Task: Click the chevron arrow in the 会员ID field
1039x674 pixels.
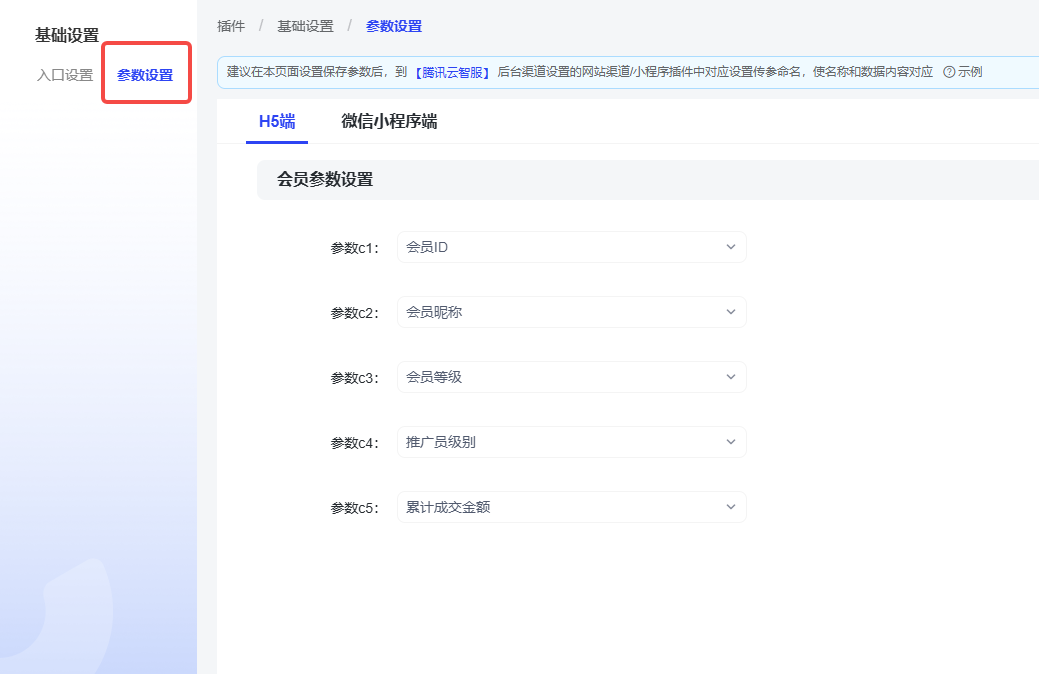Action: click(730, 247)
